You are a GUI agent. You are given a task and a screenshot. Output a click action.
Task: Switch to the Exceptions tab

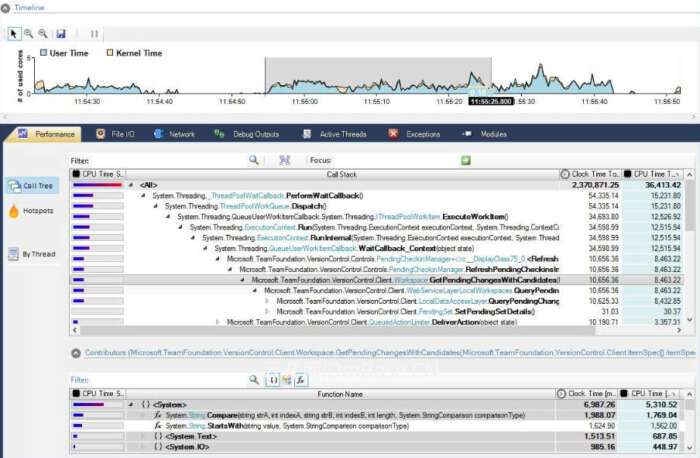[x=415, y=134]
